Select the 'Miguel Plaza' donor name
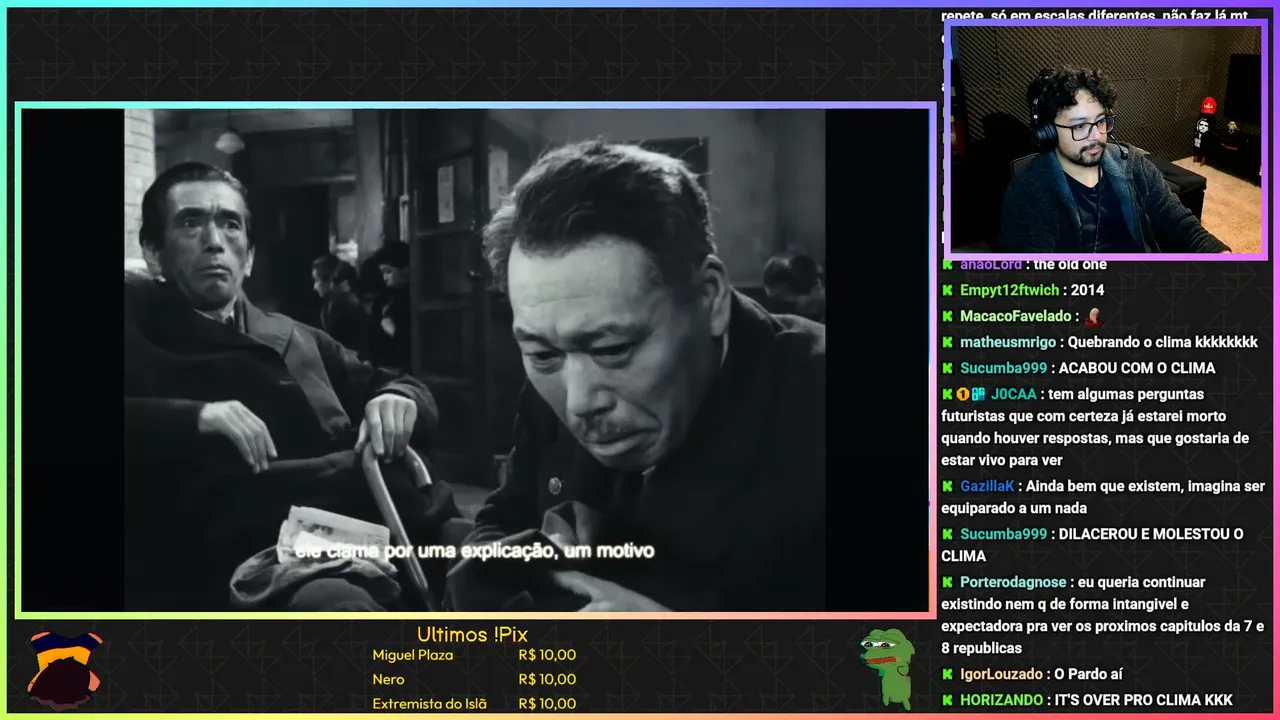Viewport: 1280px width, 720px height. (412, 655)
